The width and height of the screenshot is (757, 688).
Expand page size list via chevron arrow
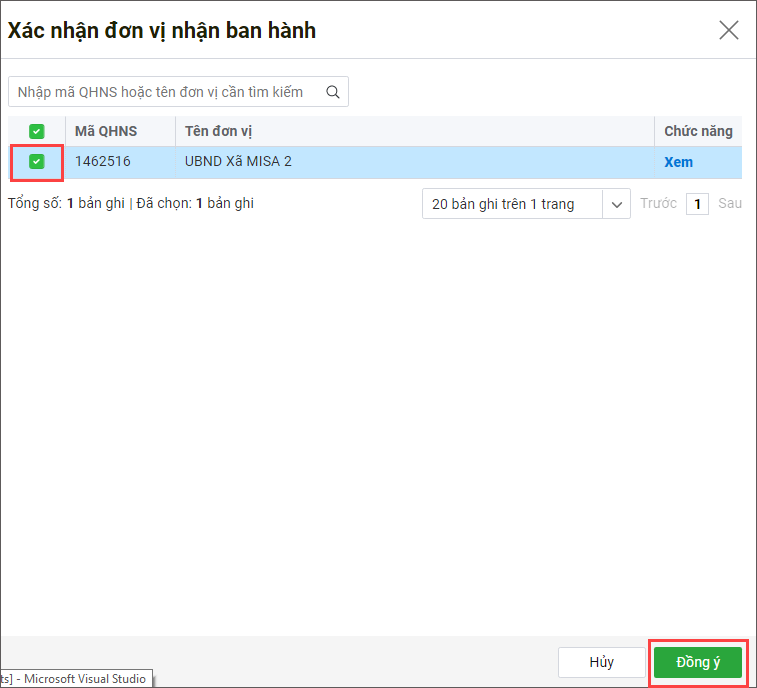click(617, 204)
